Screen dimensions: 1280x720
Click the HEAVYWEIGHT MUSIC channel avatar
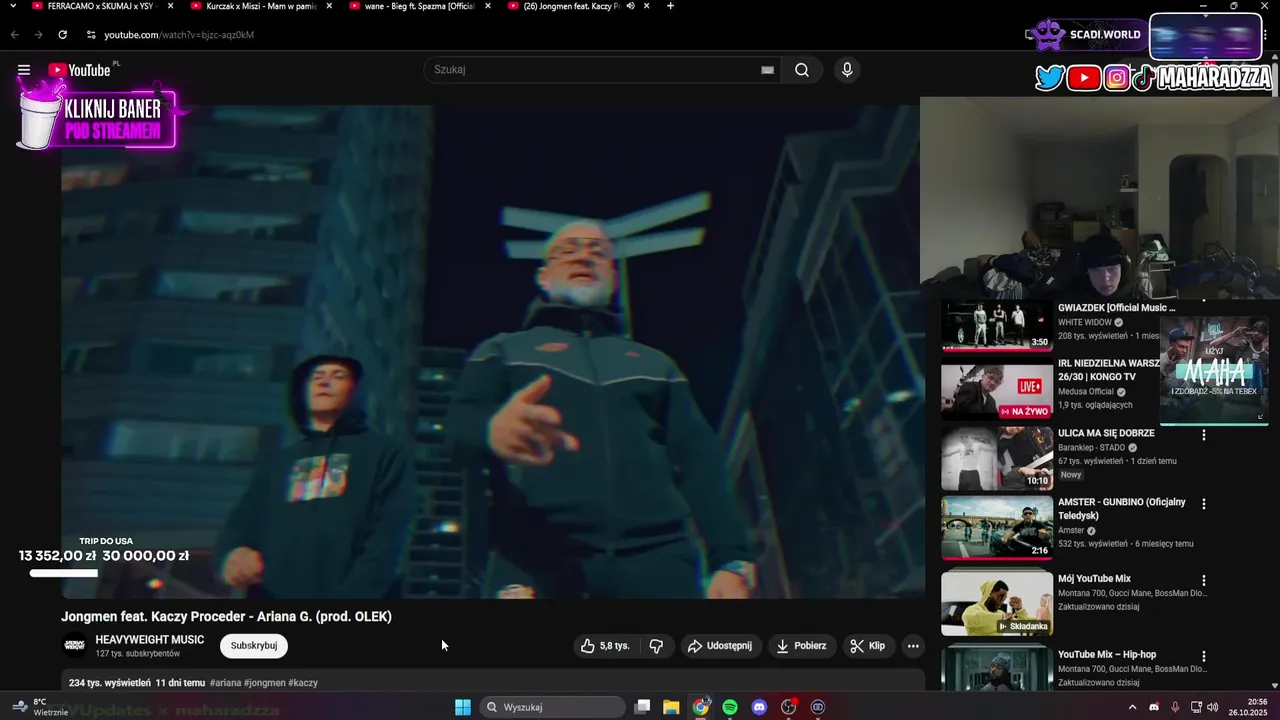tap(75, 646)
